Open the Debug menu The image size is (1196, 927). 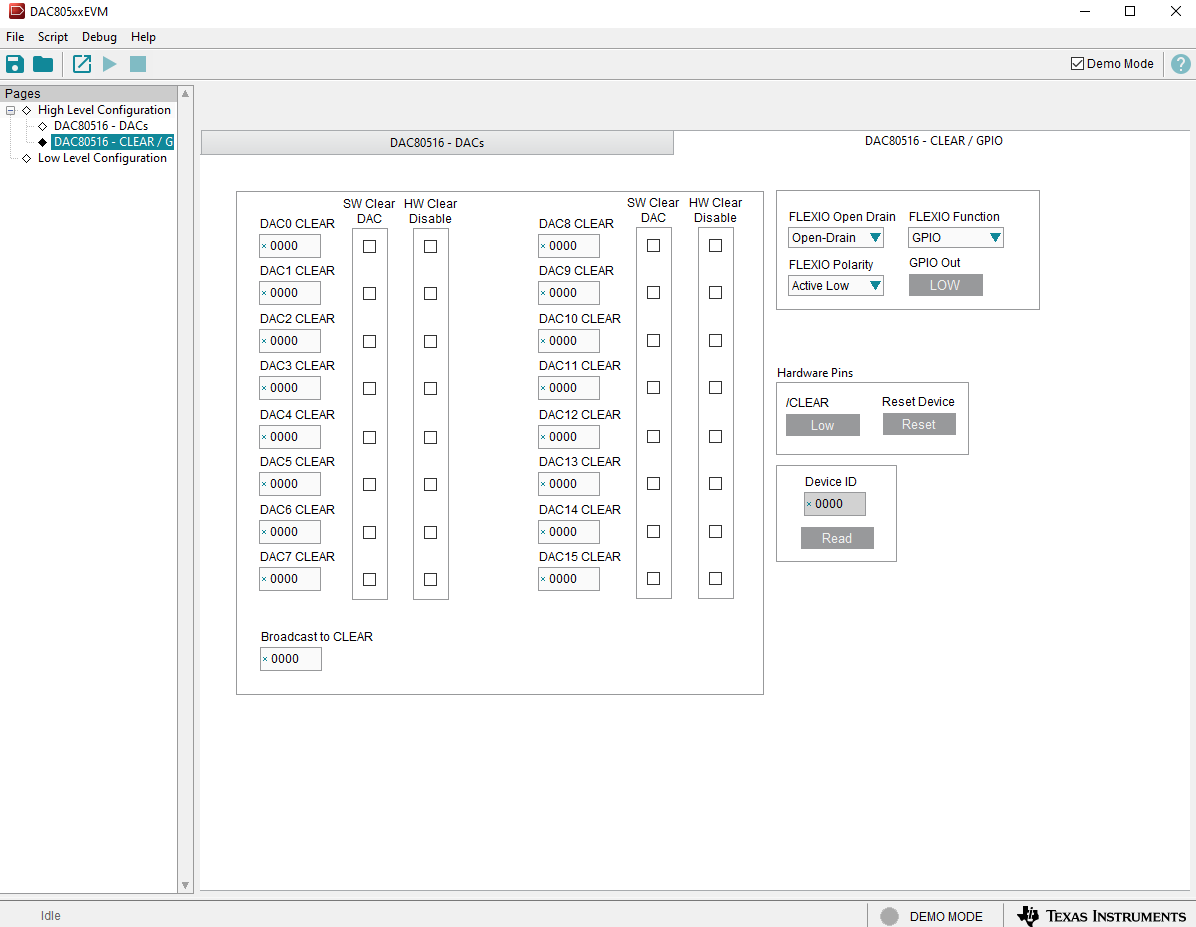pos(99,36)
